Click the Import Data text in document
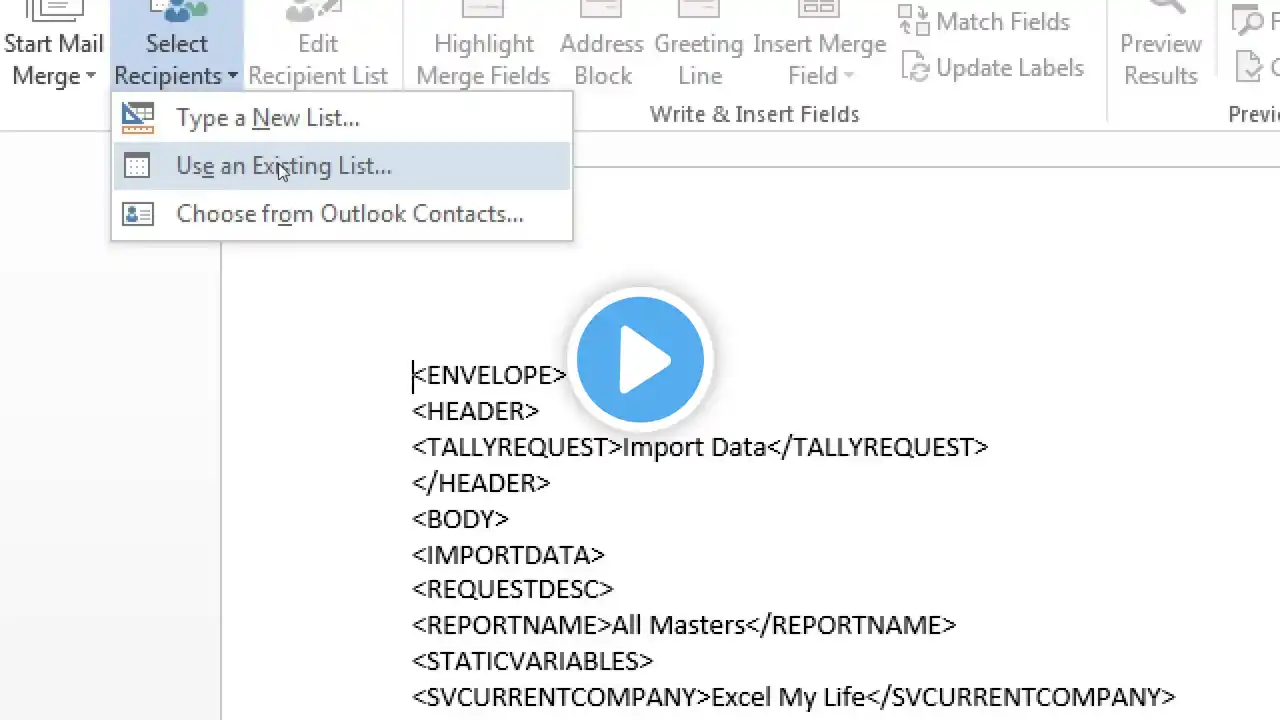Viewport: 1280px width, 720px height. pyautogui.click(x=694, y=447)
